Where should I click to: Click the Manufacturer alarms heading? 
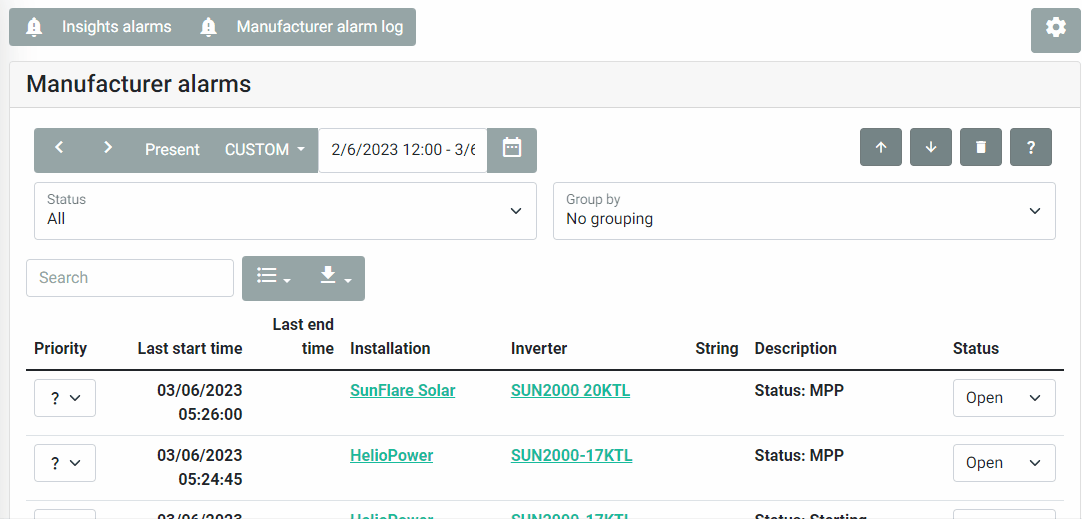[x=139, y=84]
